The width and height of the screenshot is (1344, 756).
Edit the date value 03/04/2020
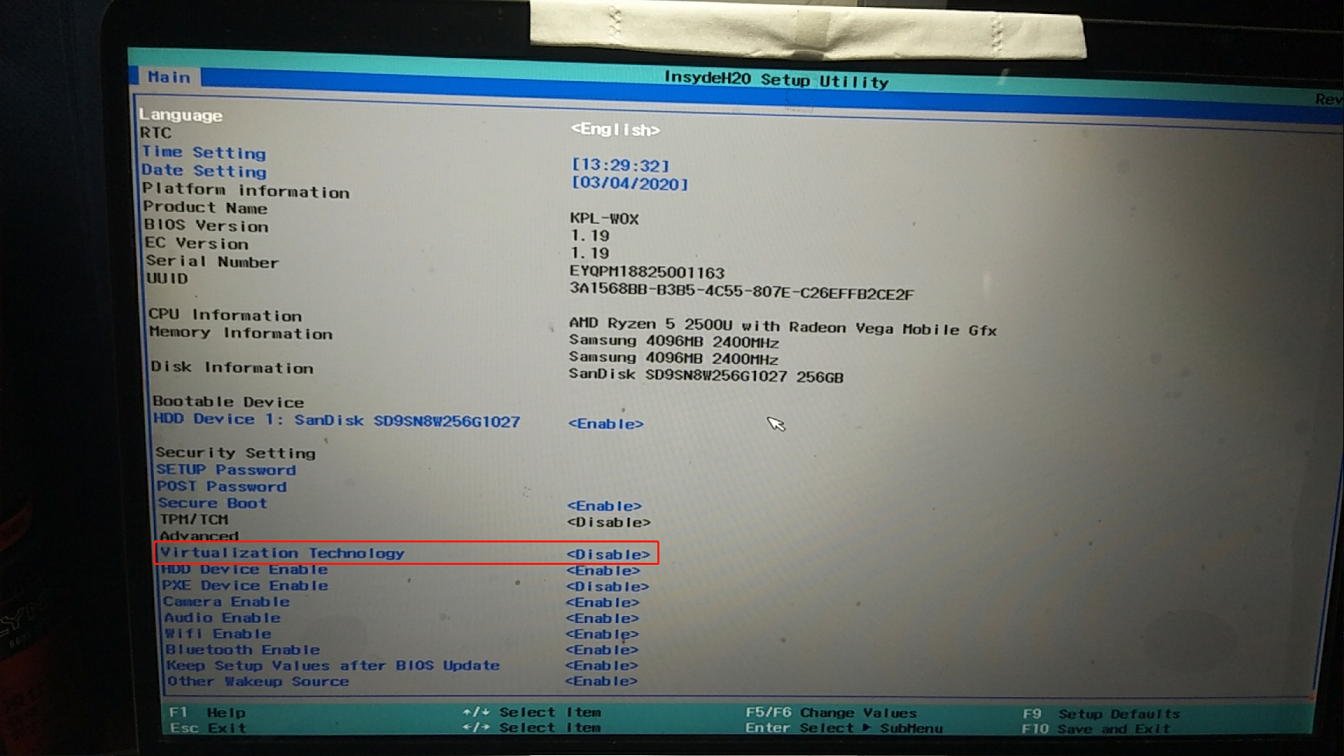[629, 184]
